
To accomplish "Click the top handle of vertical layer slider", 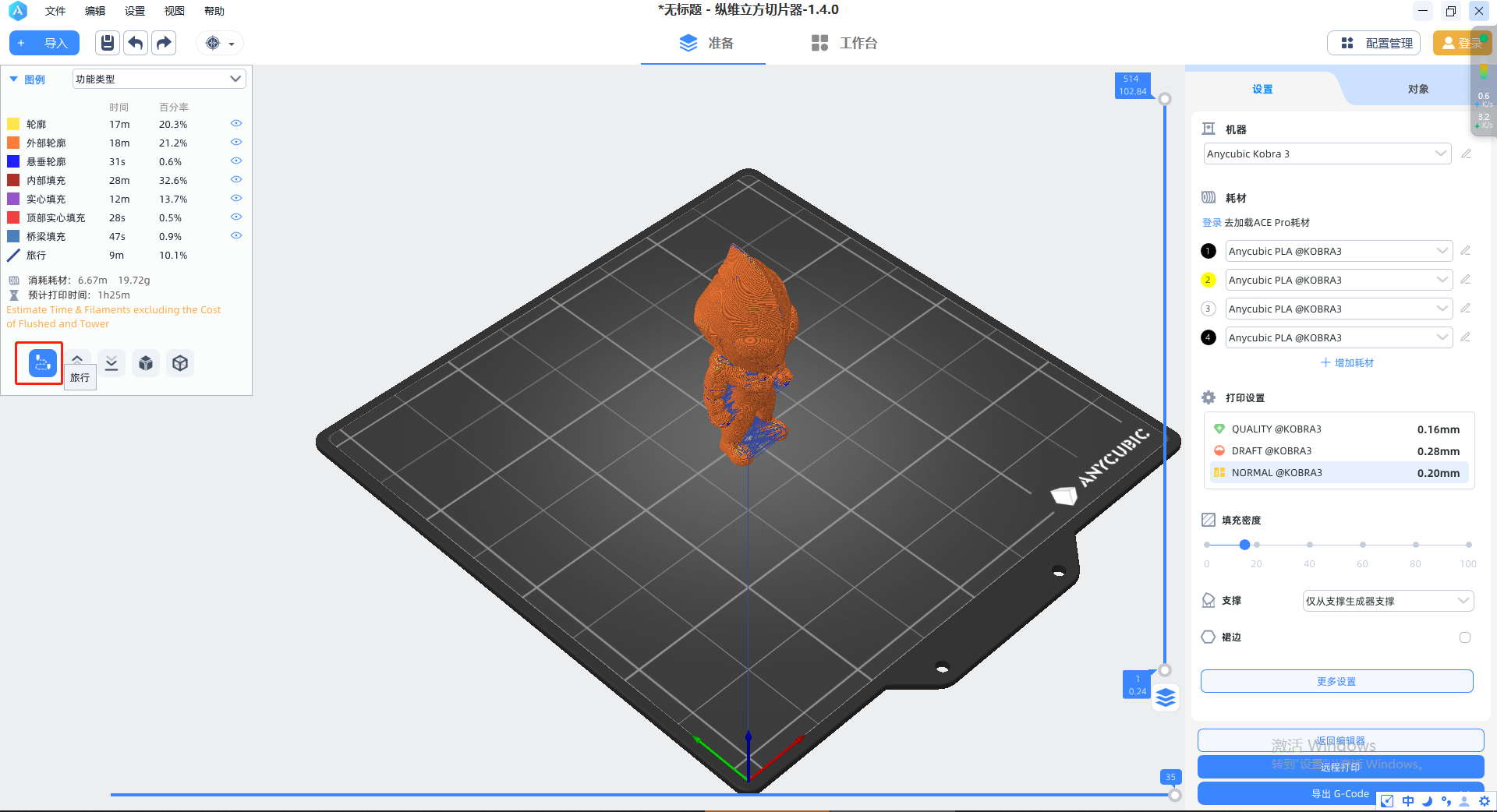I will 1165,99.
